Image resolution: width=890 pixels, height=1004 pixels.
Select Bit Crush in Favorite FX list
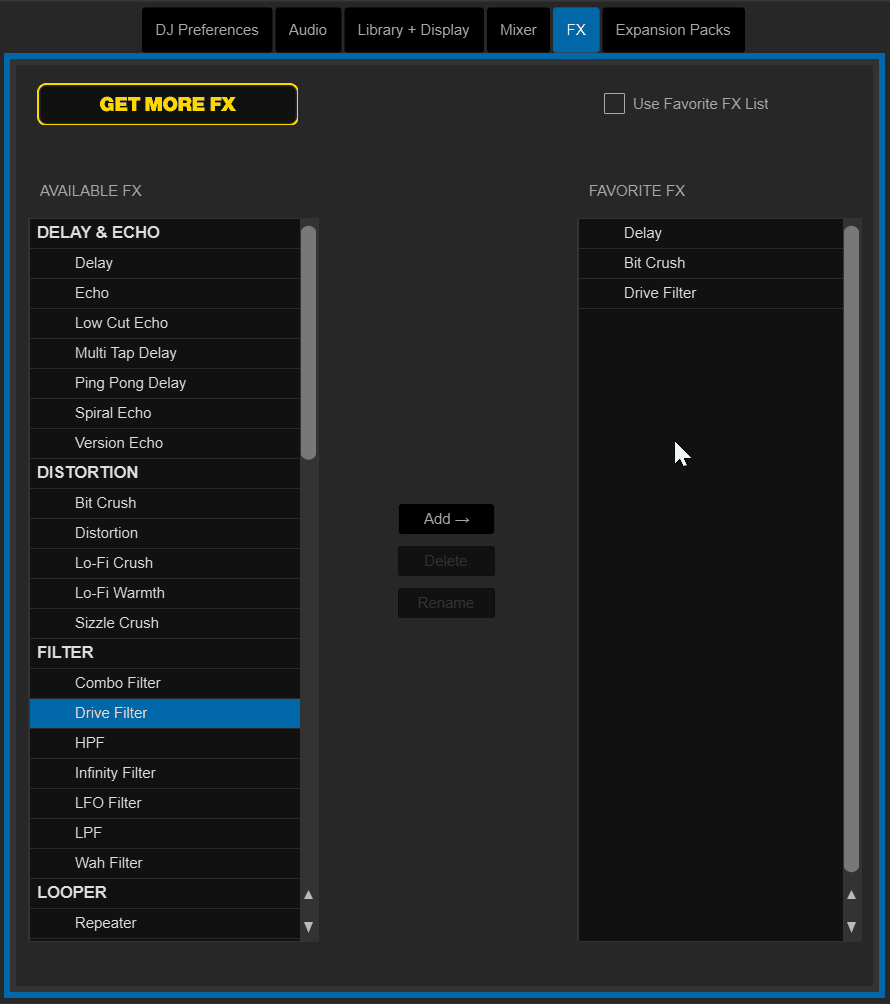pyautogui.click(x=654, y=263)
